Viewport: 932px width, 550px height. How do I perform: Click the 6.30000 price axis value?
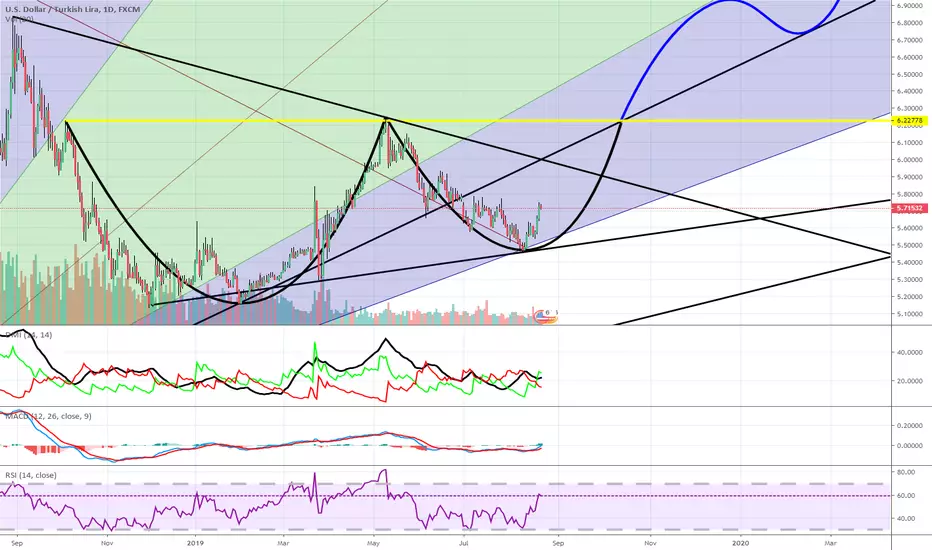[x=910, y=108]
